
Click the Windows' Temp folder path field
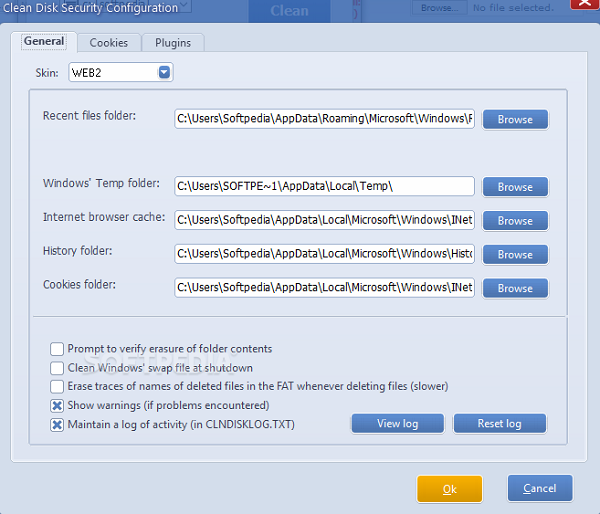(324, 186)
